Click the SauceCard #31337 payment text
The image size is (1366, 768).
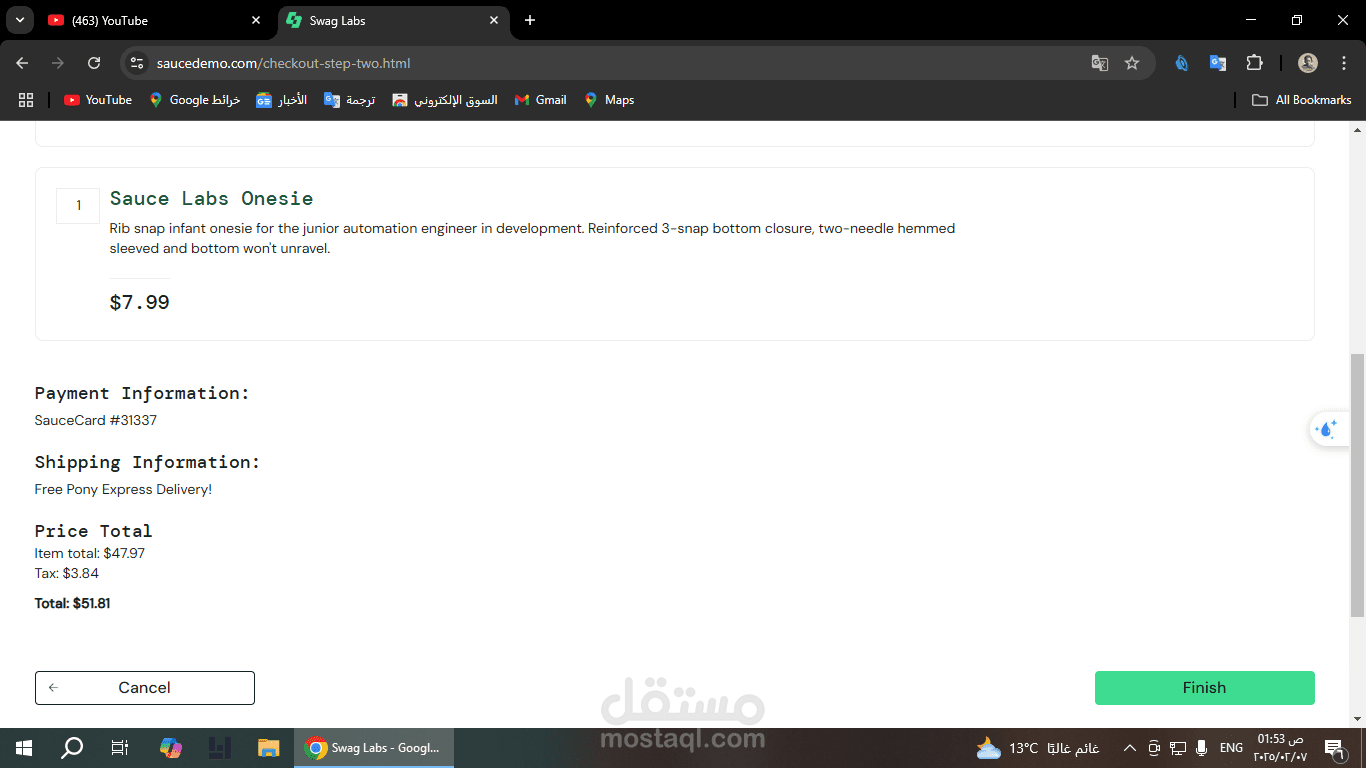click(96, 421)
